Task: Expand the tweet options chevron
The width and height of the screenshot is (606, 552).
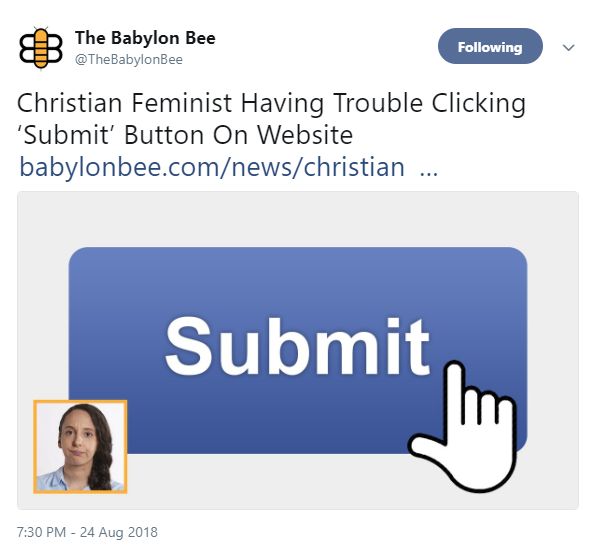Action: pyautogui.click(x=568, y=48)
